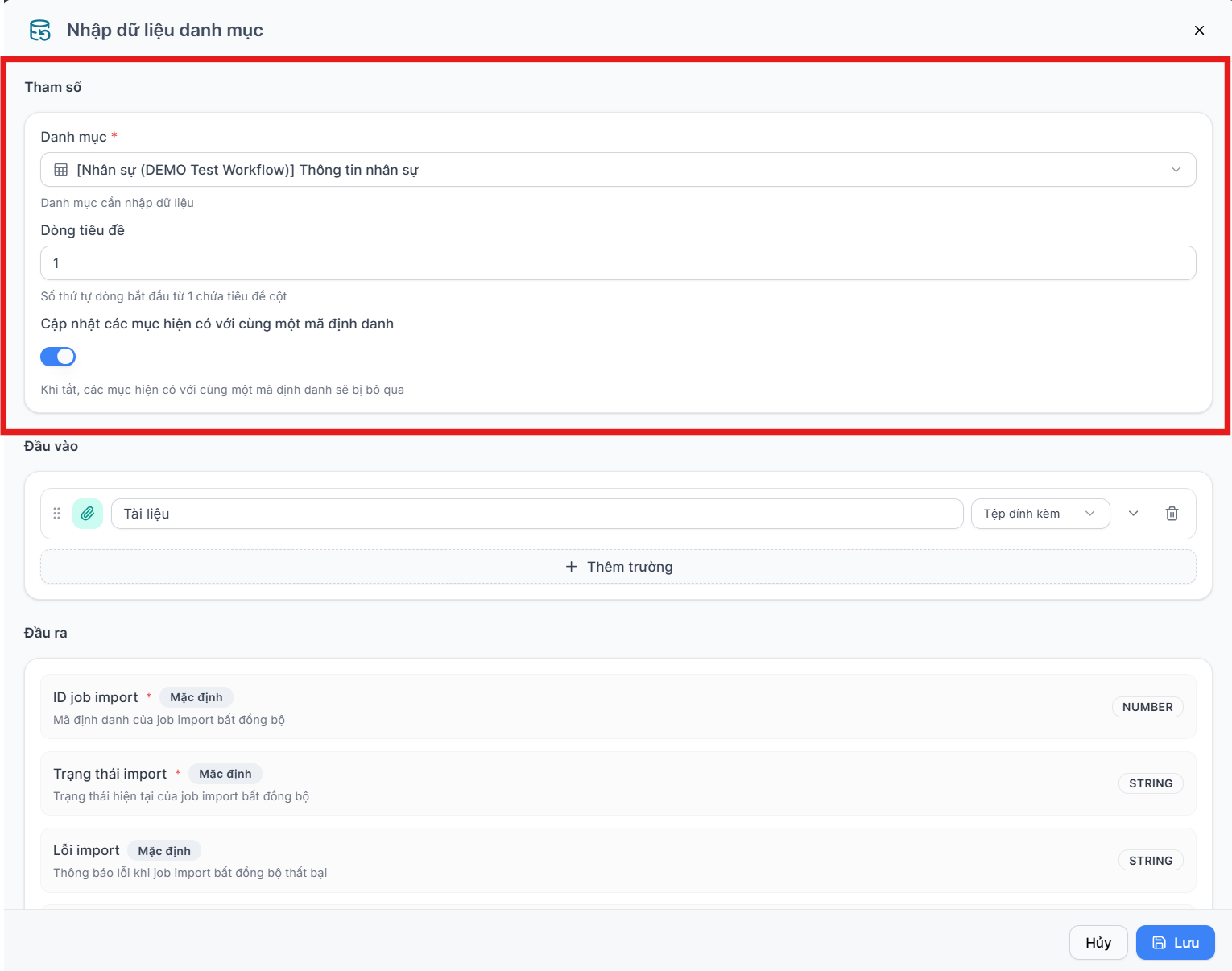
Task: Click the drag handle beside Tài liệu
Action: pyautogui.click(x=57, y=514)
